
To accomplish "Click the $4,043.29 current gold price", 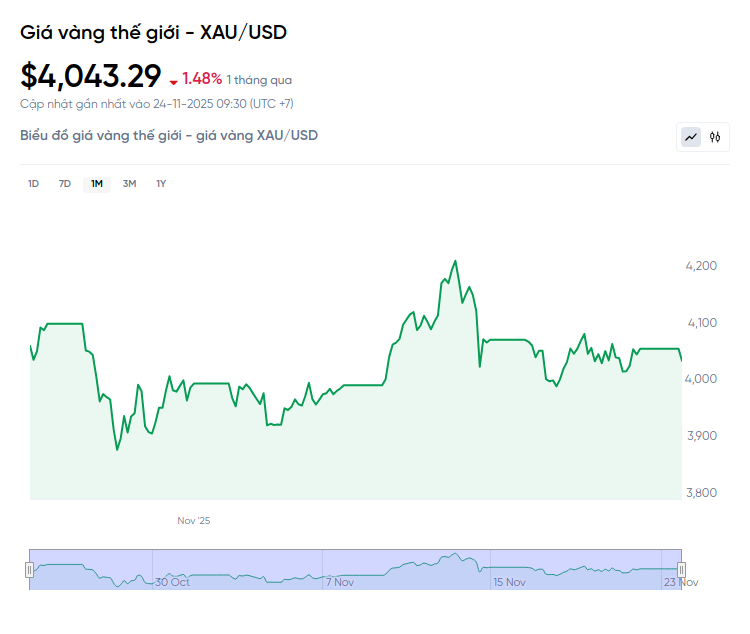I will (x=91, y=76).
